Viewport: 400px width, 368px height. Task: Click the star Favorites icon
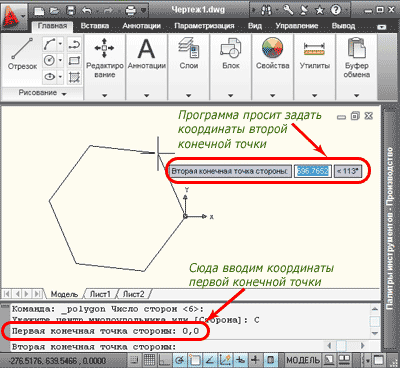point(320,11)
